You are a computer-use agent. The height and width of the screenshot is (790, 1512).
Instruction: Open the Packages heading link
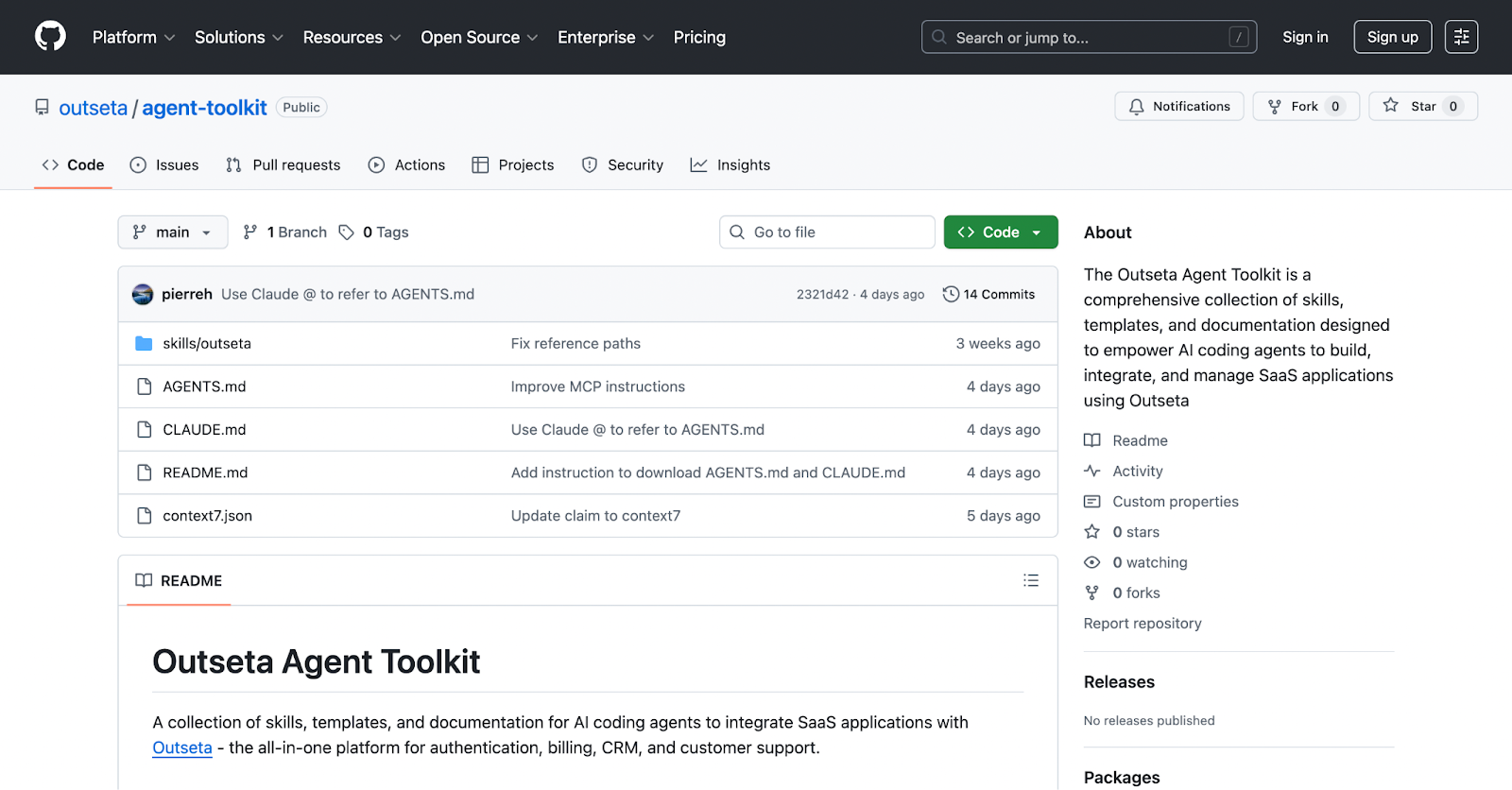[x=1122, y=778]
